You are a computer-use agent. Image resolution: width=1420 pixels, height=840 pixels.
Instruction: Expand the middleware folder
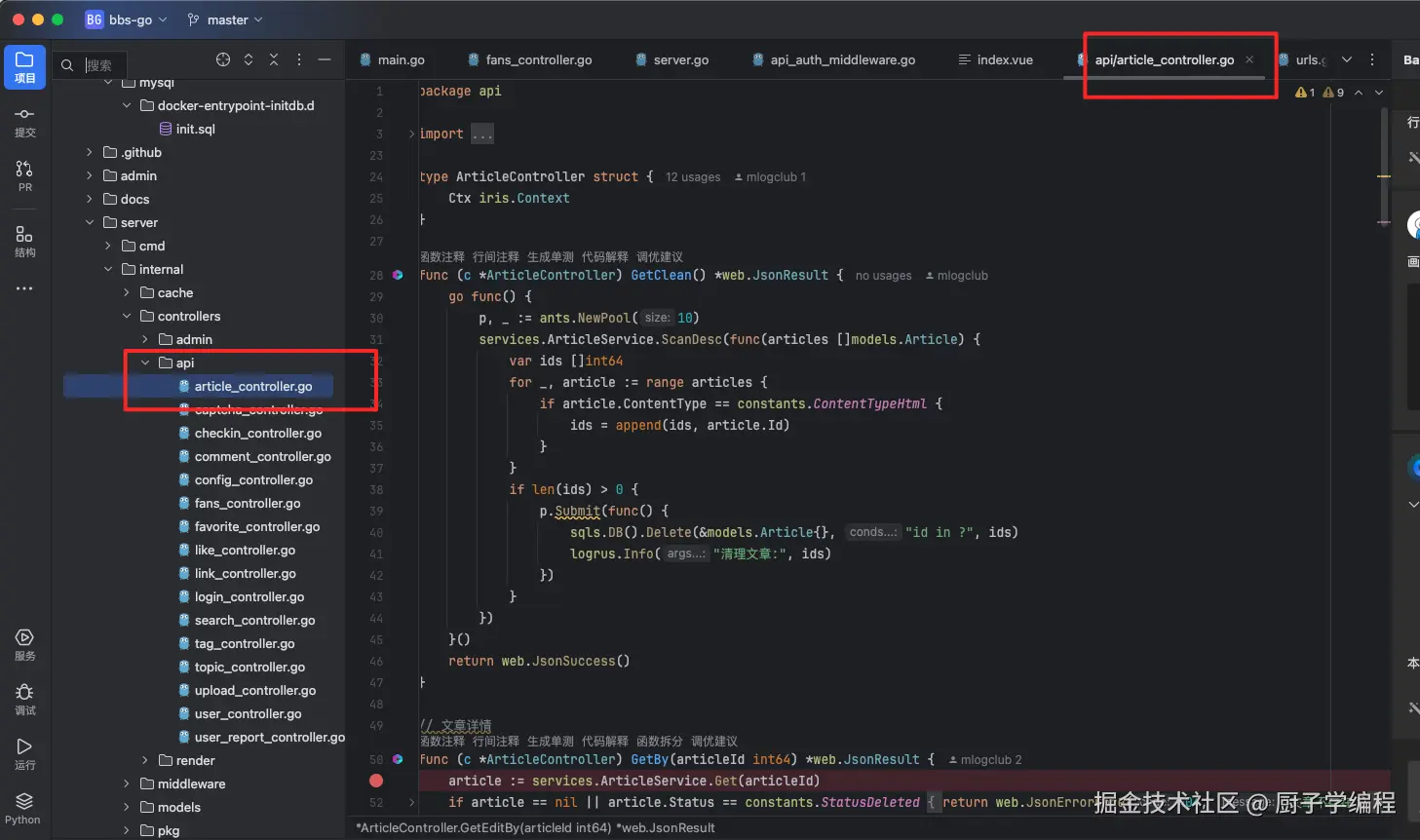pyautogui.click(x=127, y=783)
